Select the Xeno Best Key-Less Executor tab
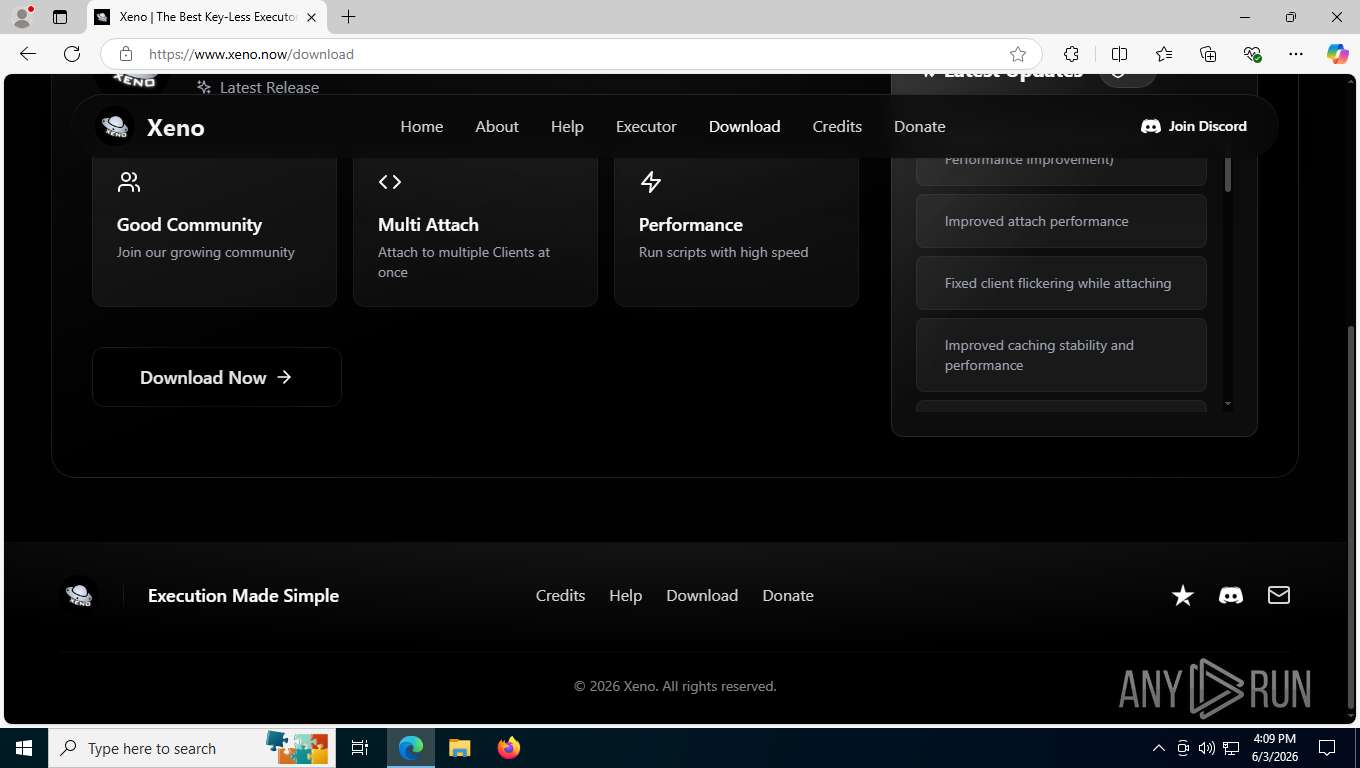 (x=206, y=17)
